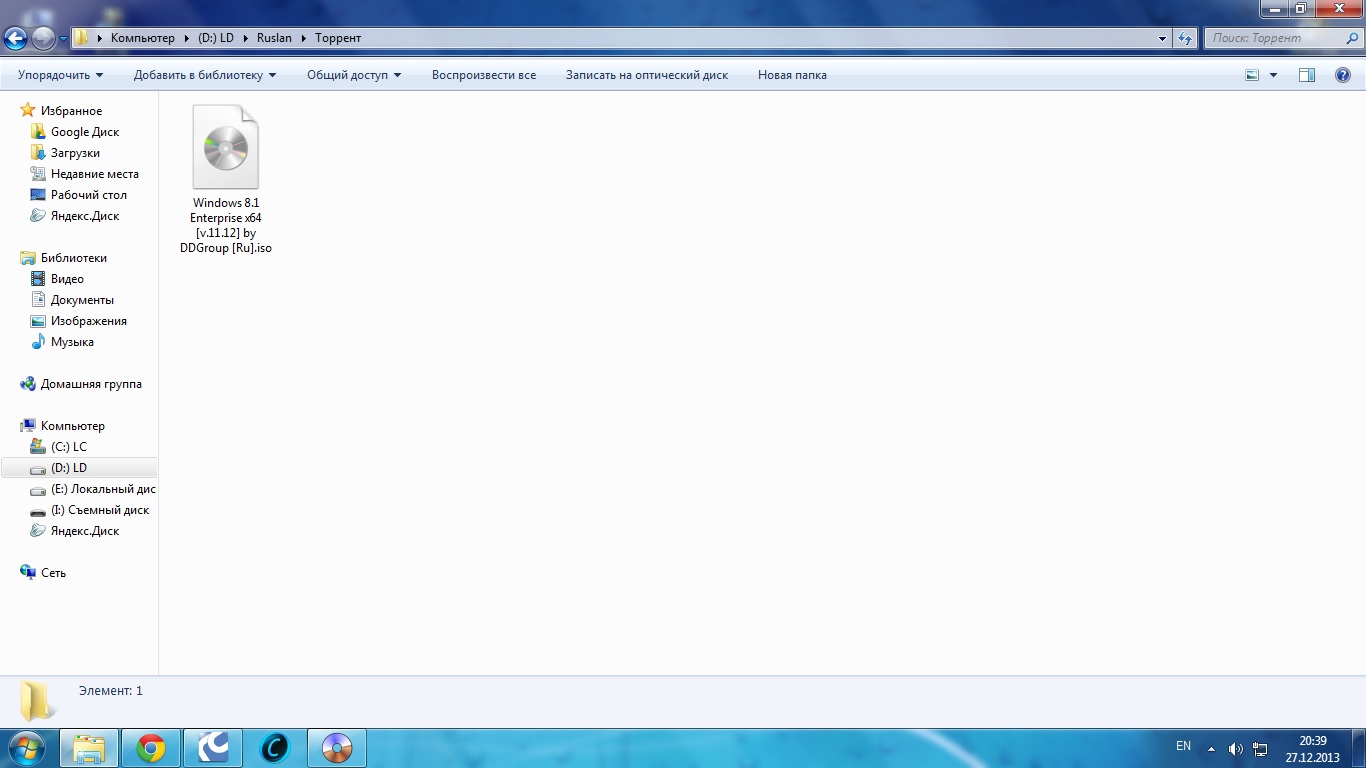Open the recent locations dropdown arrow
This screenshot has width=1366, height=768.
[63, 39]
